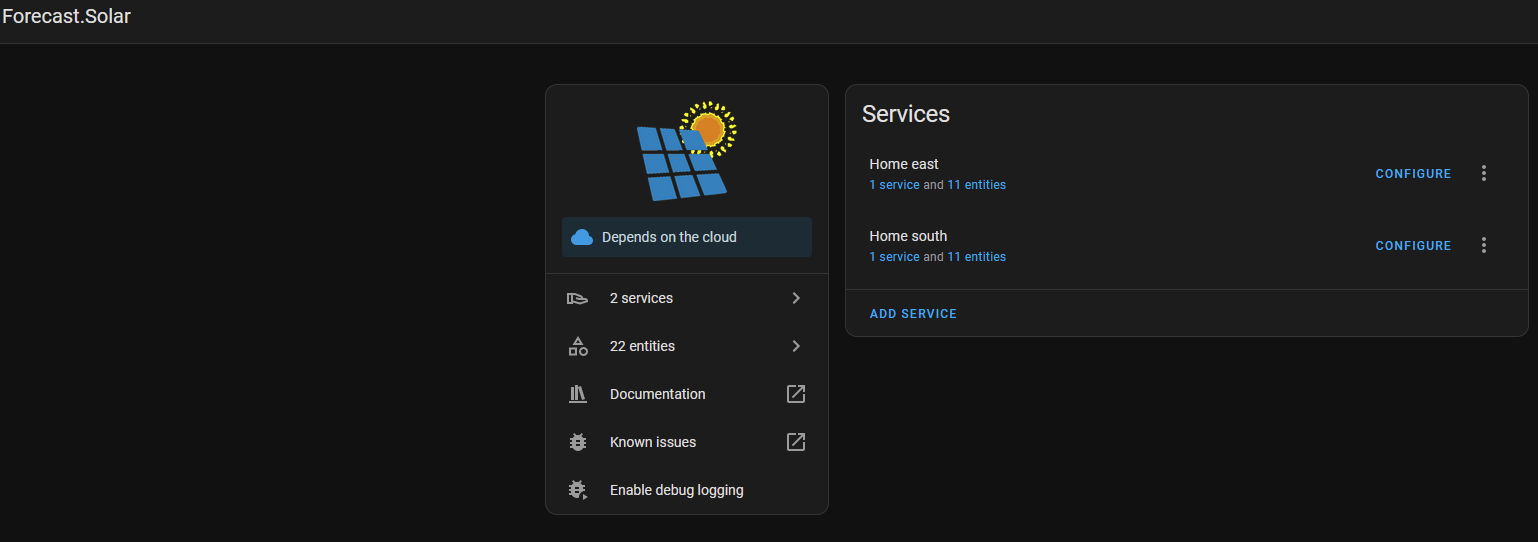Open the Home south three-dot menu

[1484, 245]
